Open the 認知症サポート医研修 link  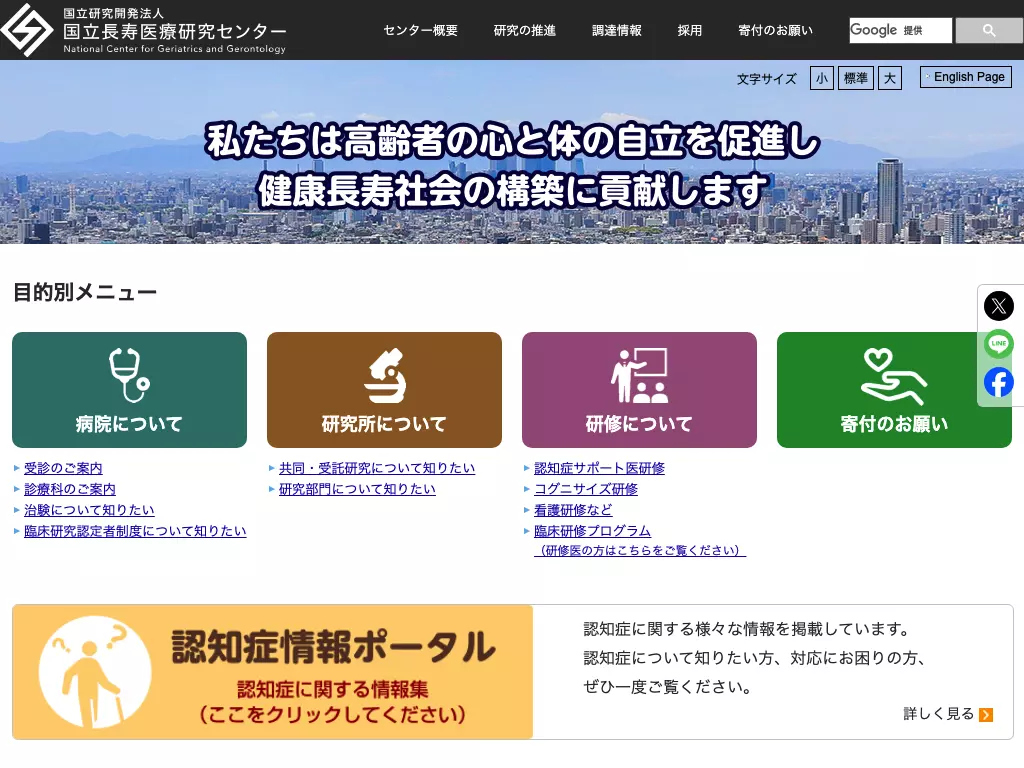(x=600, y=468)
